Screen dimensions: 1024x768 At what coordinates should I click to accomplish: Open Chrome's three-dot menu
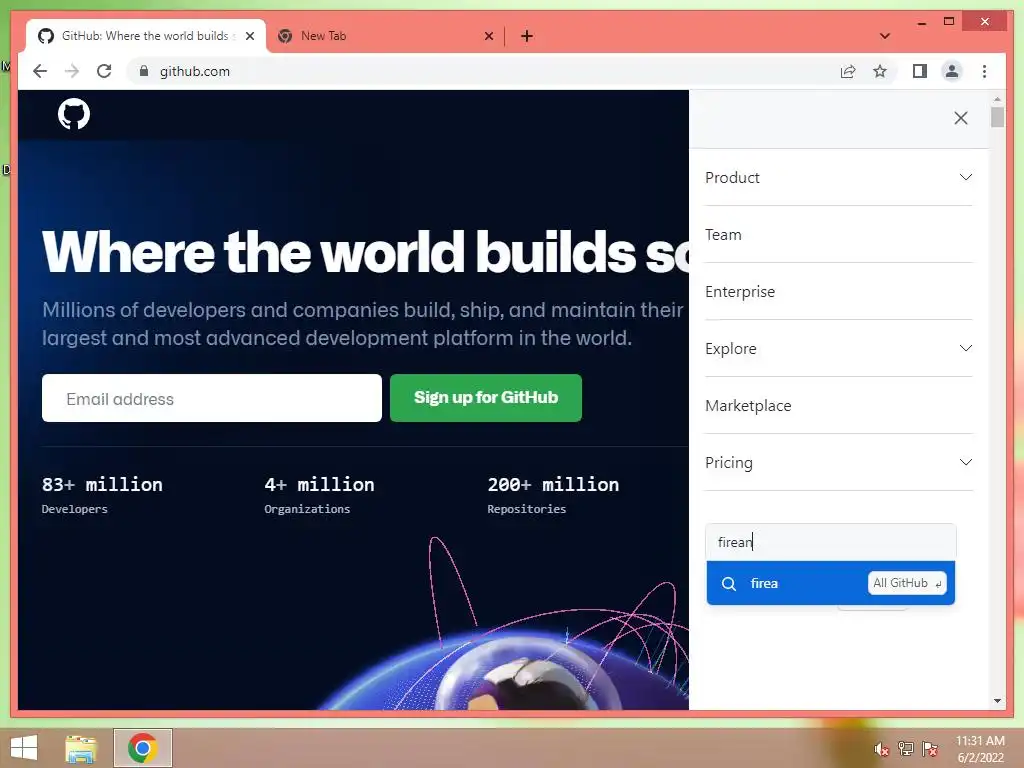(x=984, y=71)
